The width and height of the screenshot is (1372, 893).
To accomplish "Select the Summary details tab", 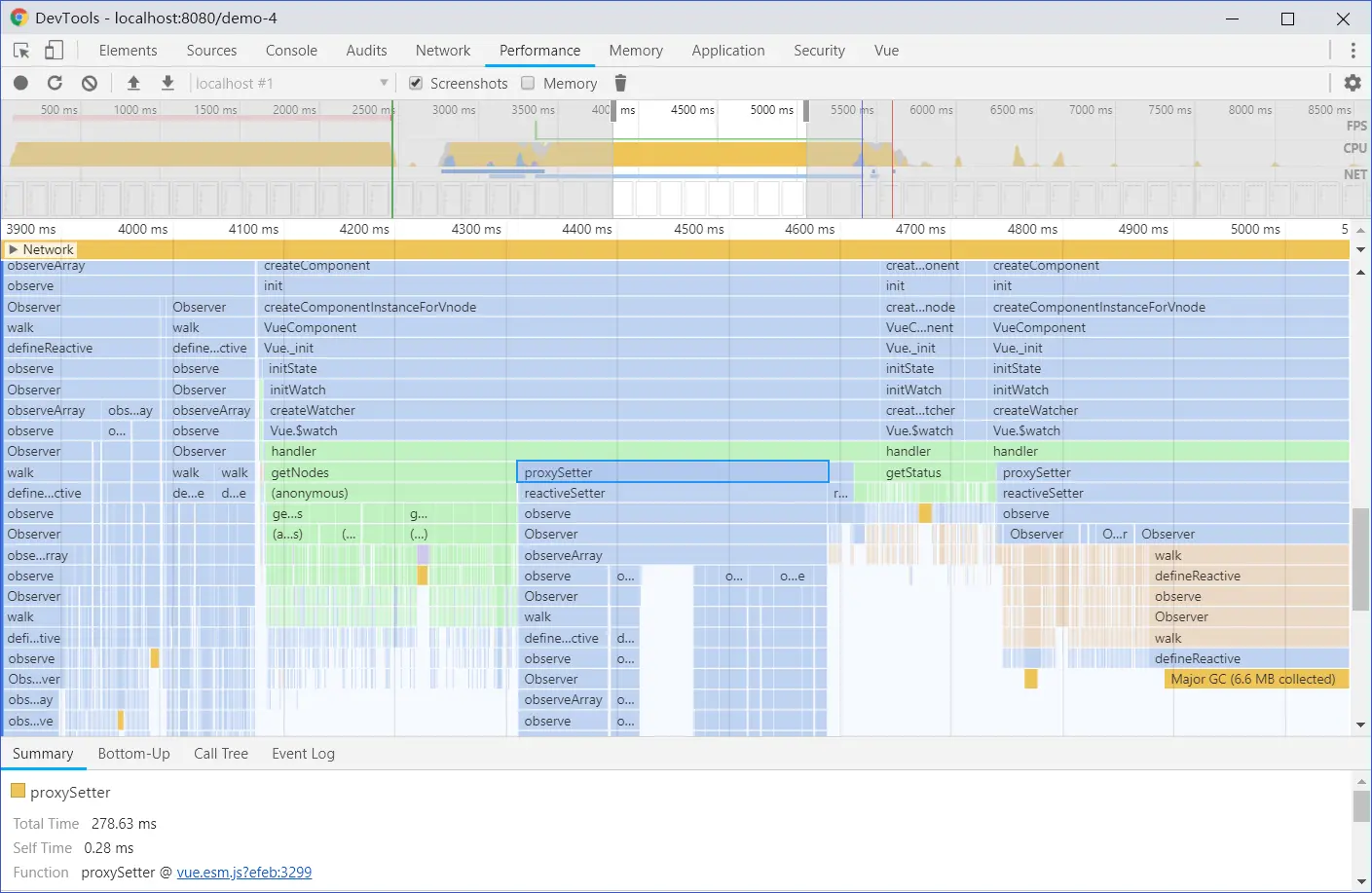I will coord(43,754).
